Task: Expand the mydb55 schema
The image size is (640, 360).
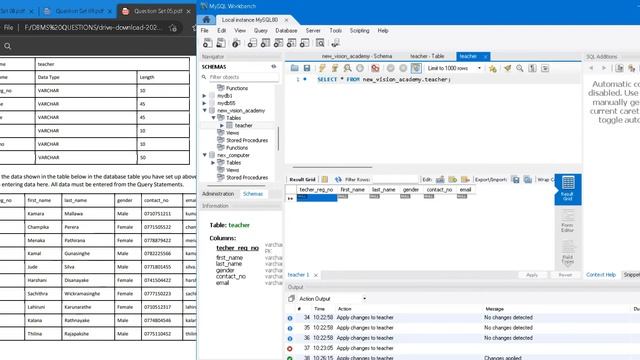Action: pos(204,103)
